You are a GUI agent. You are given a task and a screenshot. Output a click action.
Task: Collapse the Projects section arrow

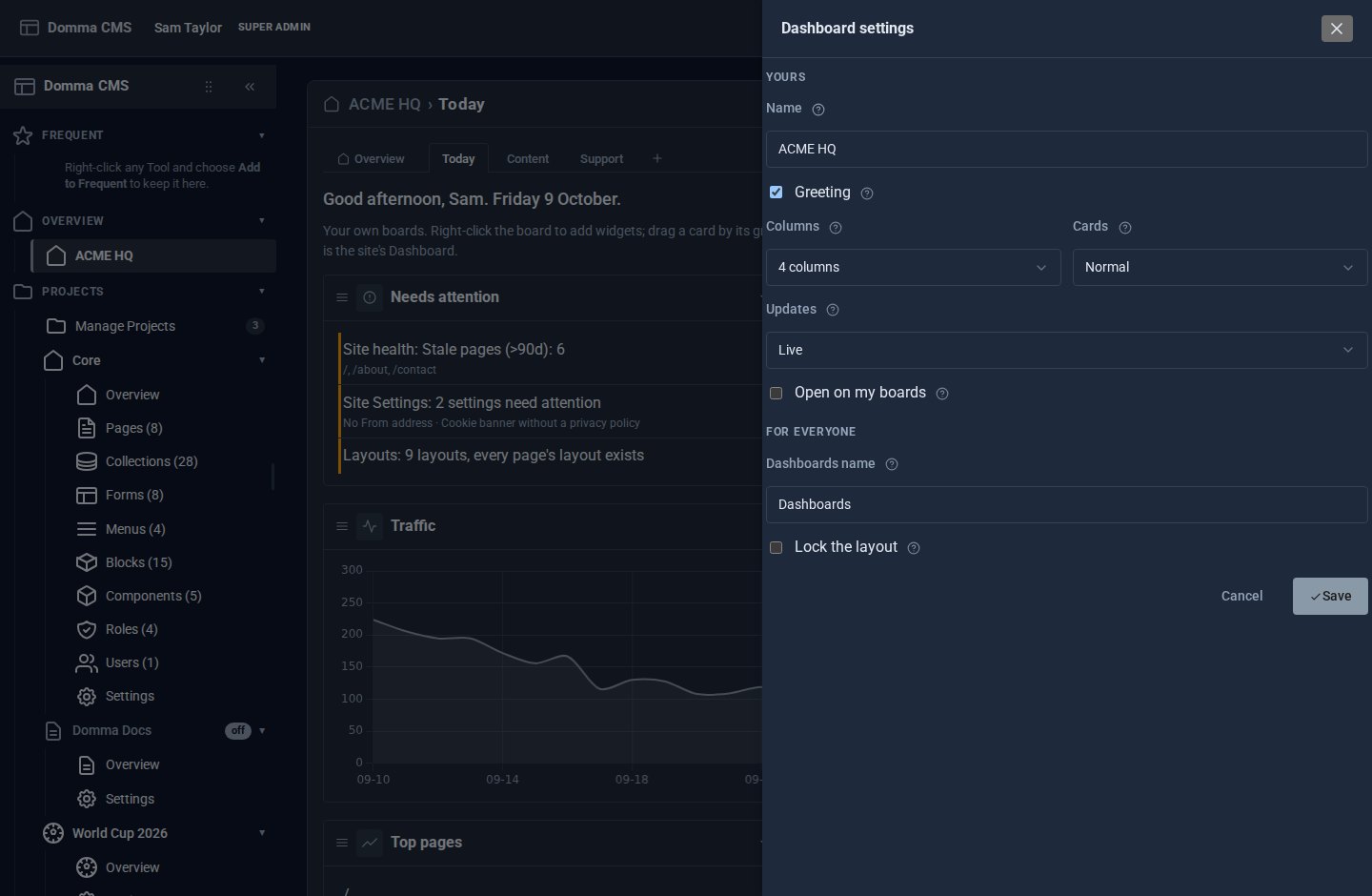(x=262, y=292)
